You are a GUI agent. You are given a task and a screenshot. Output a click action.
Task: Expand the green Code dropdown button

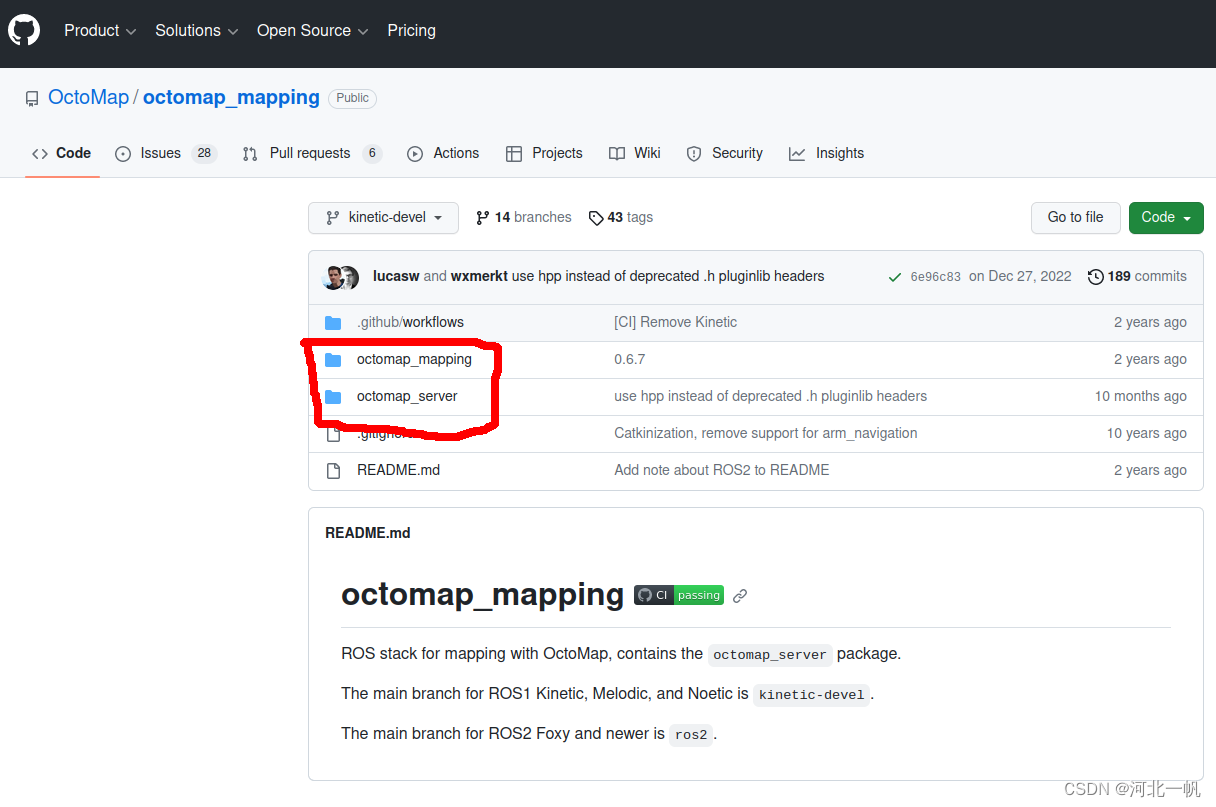pyautogui.click(x=1165, y=218)
